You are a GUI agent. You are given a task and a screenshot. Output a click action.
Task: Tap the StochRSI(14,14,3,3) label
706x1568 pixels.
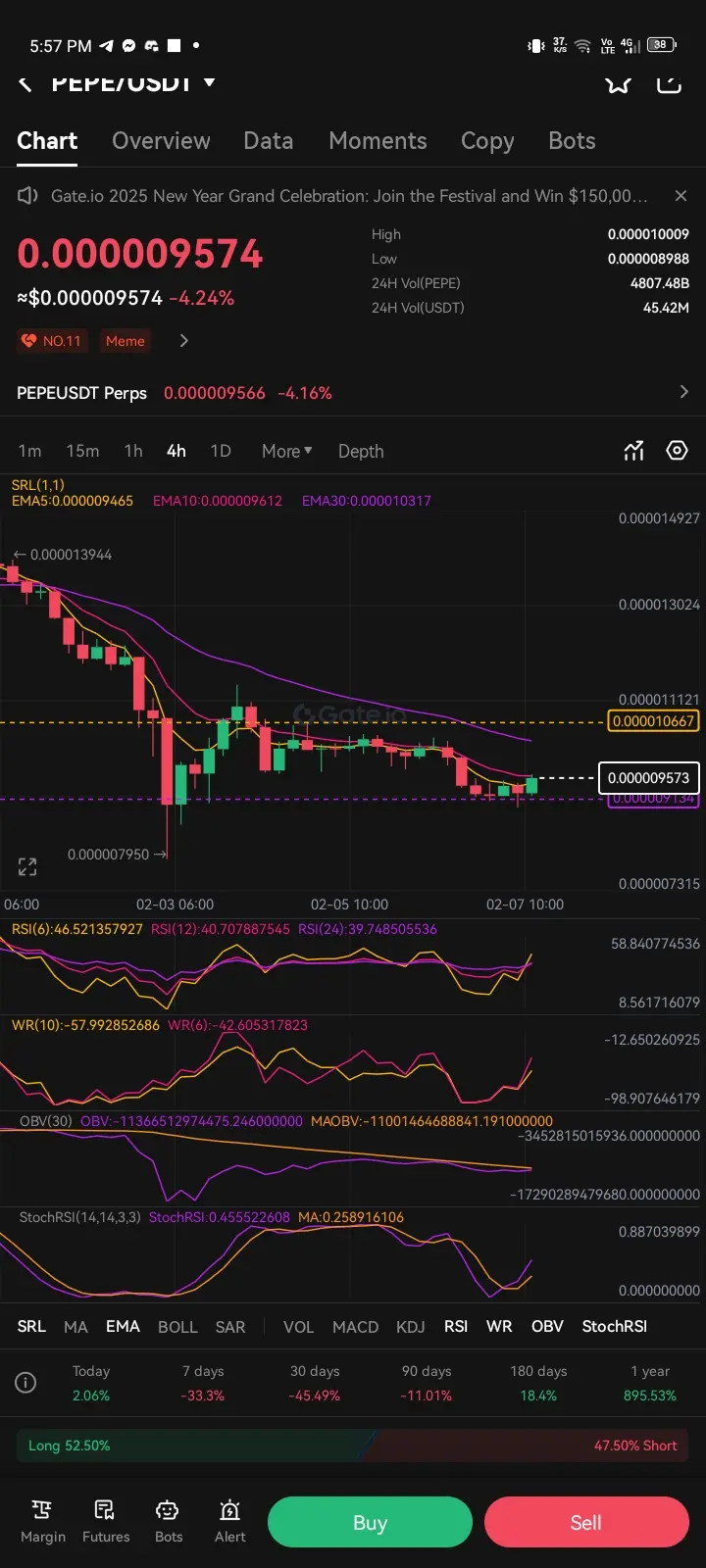pyautogui.click(x=80, y=1217)
